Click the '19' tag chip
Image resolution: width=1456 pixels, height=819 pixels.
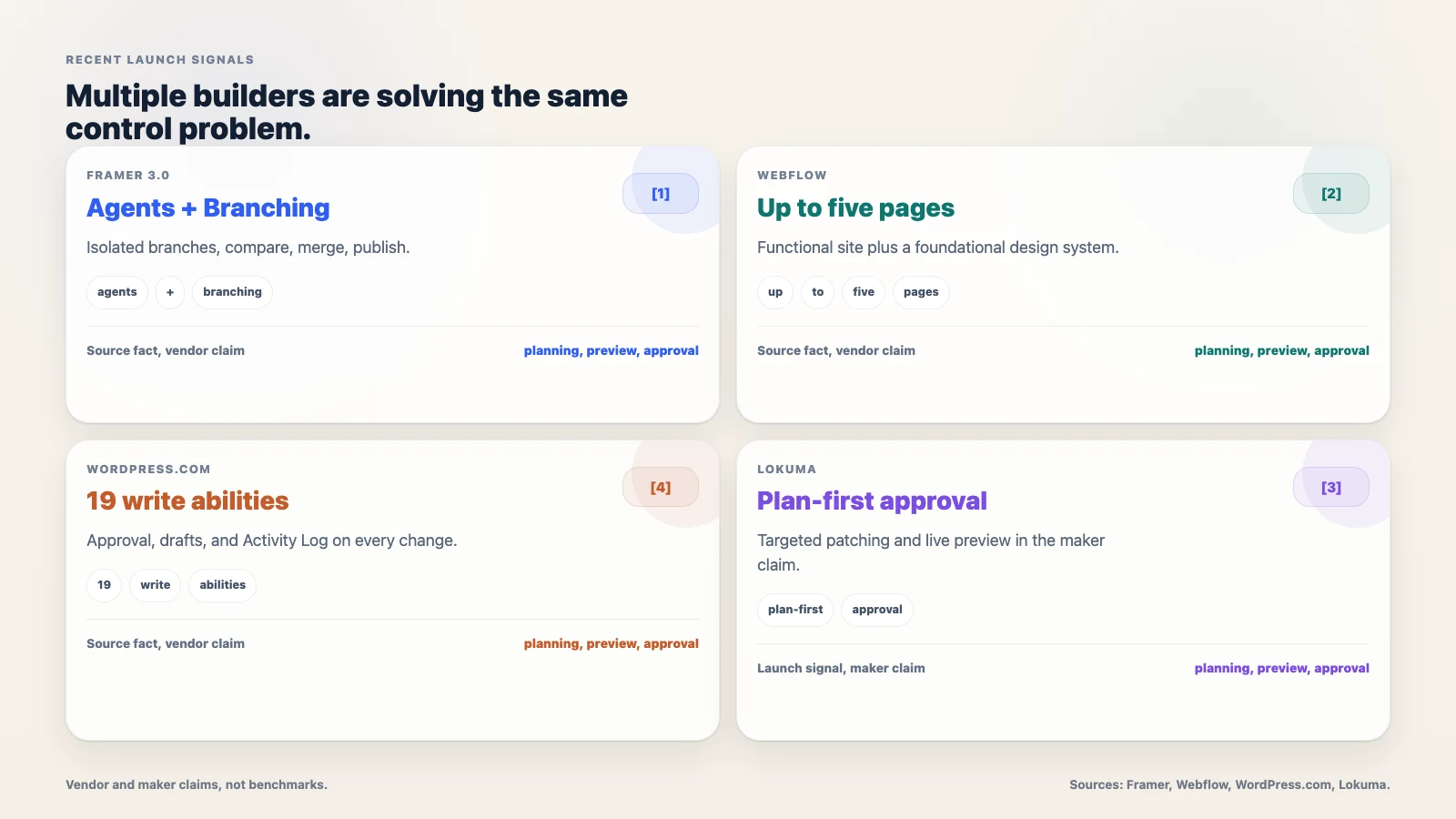[105, 585]
